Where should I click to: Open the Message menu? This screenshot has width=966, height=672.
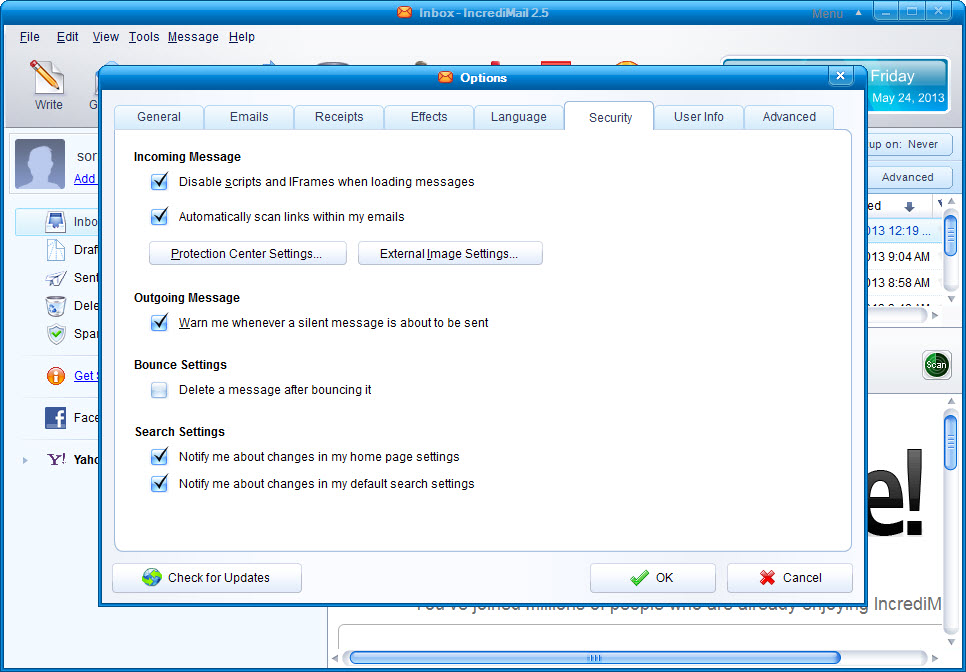coord(193,37)
